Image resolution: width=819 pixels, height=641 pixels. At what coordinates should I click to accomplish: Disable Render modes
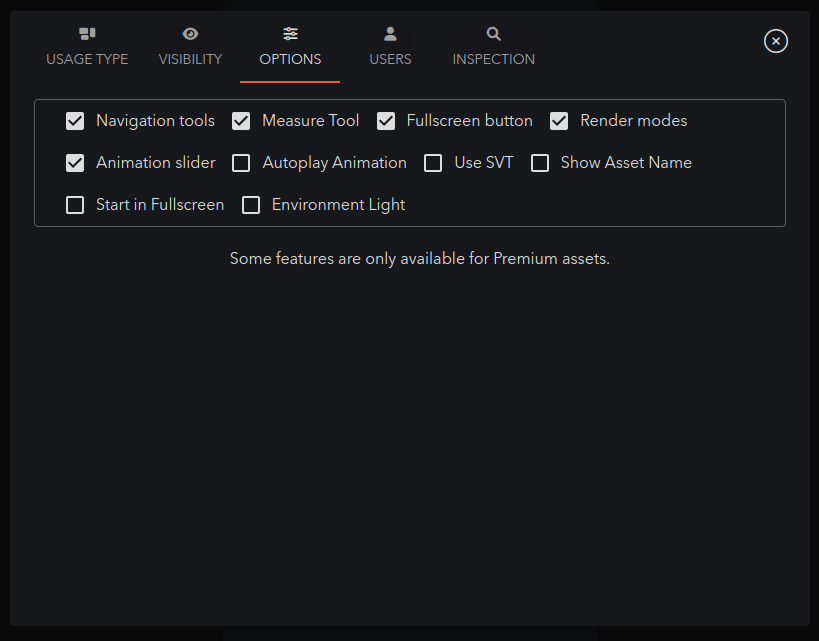559,121
